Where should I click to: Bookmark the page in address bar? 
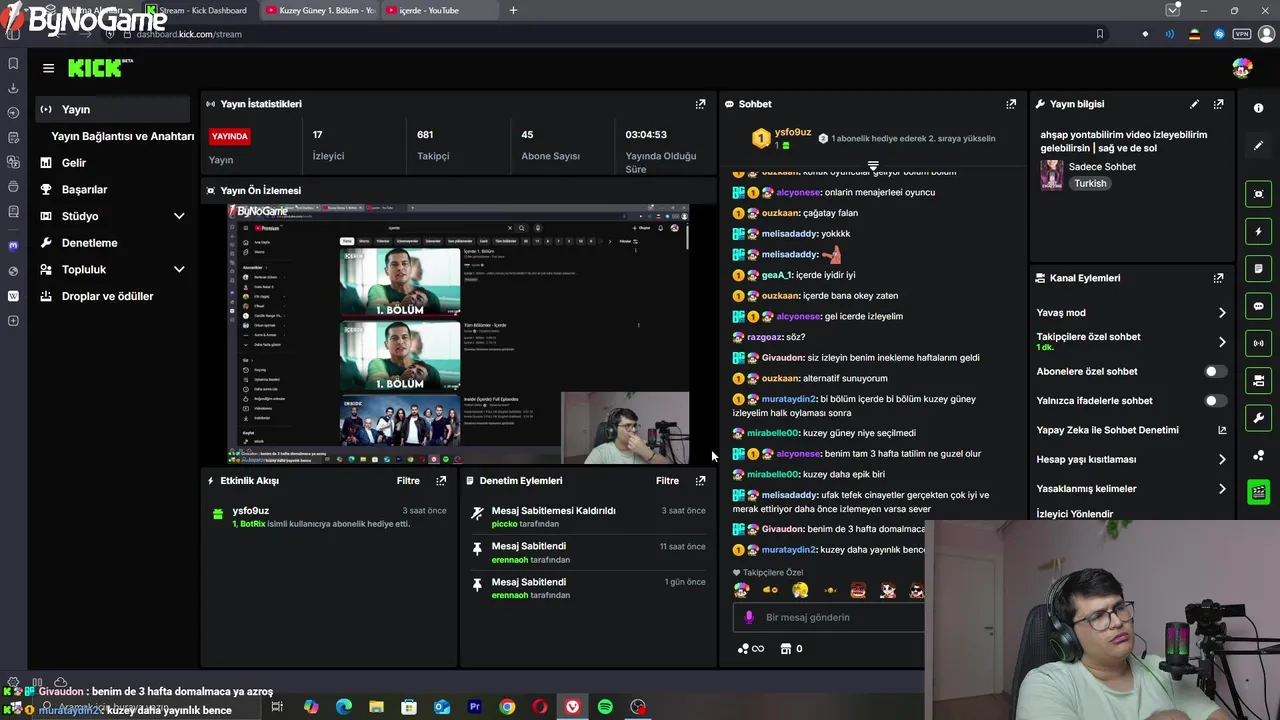[x=1100, y=34]
